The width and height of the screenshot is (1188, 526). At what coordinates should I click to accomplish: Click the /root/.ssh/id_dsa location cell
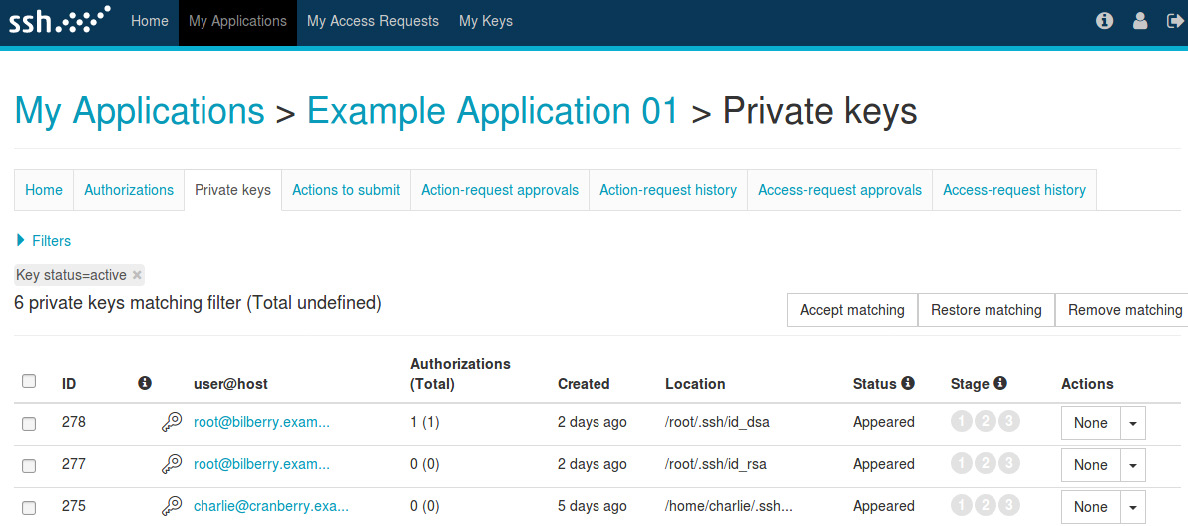click(717, 422)
